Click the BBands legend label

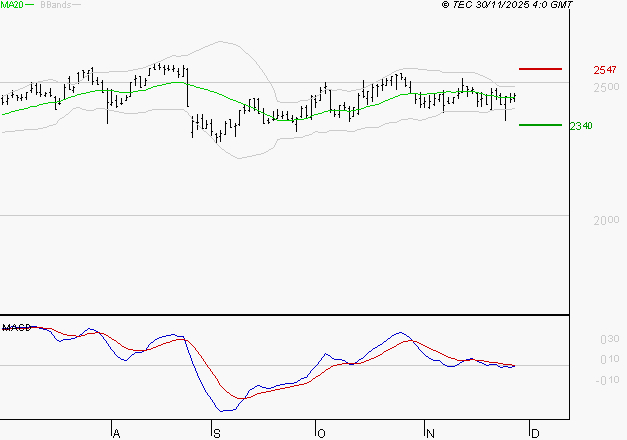pyautogui.click(x=56, y=5)
